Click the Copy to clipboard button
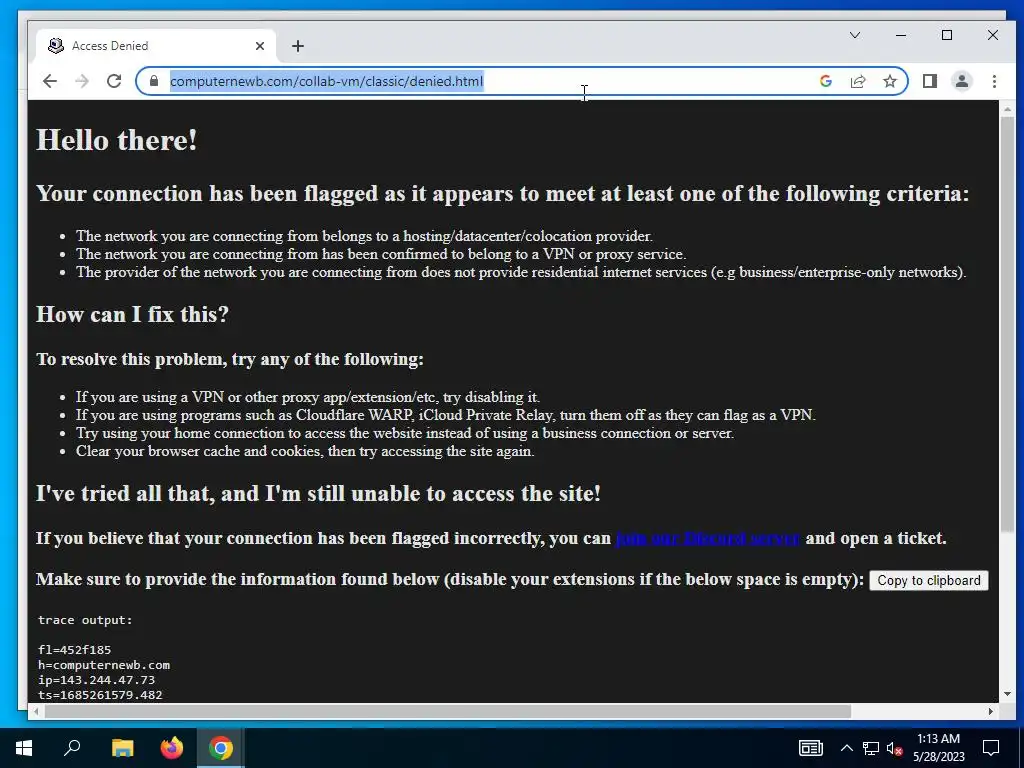The height and width of the screenshot is (768, 1024). [x=929, y=581]
